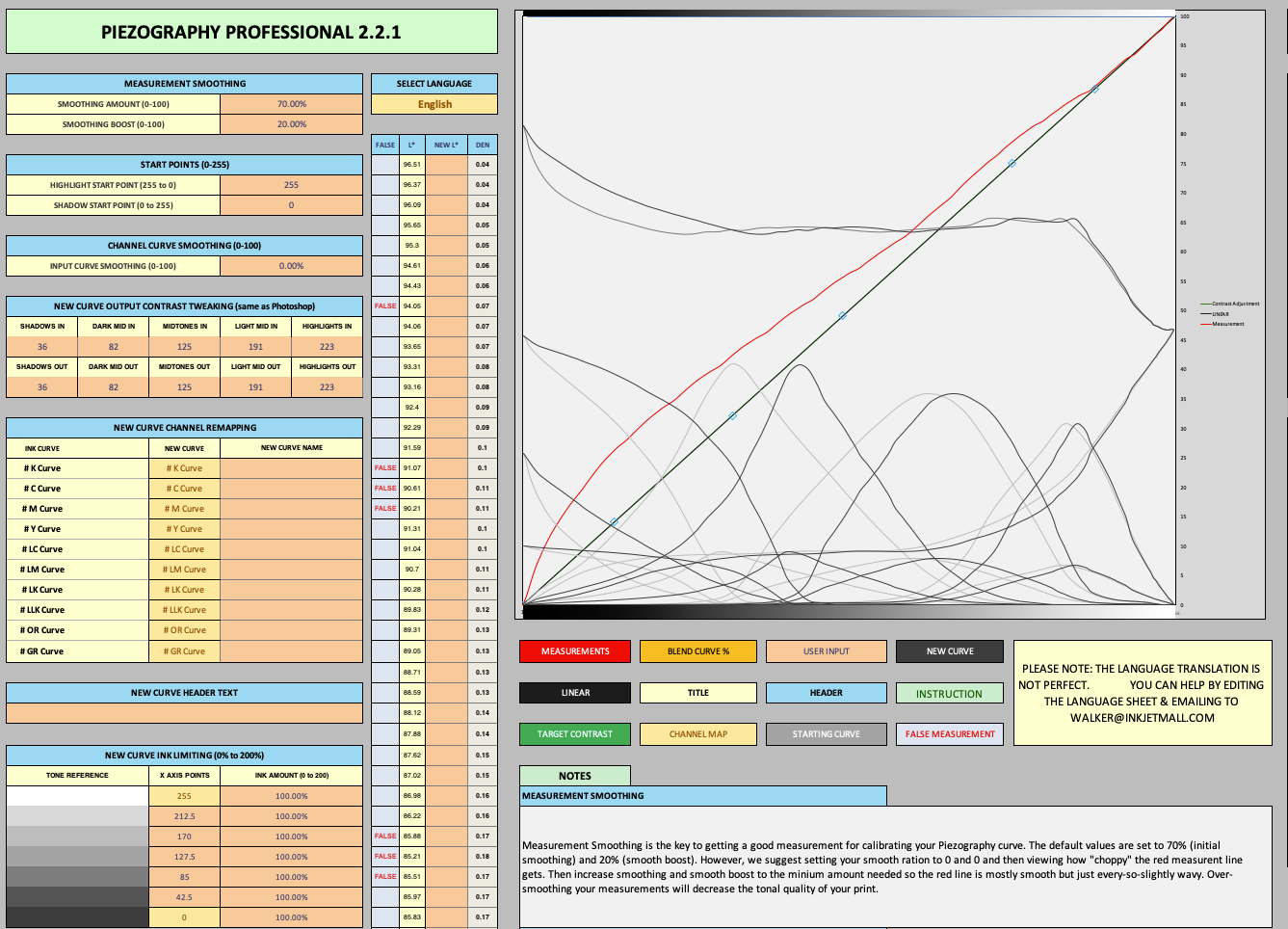The width and height of the screenshot is (1288, 929).
Task: Open new curve cell for M Curve
Action: 184,509
